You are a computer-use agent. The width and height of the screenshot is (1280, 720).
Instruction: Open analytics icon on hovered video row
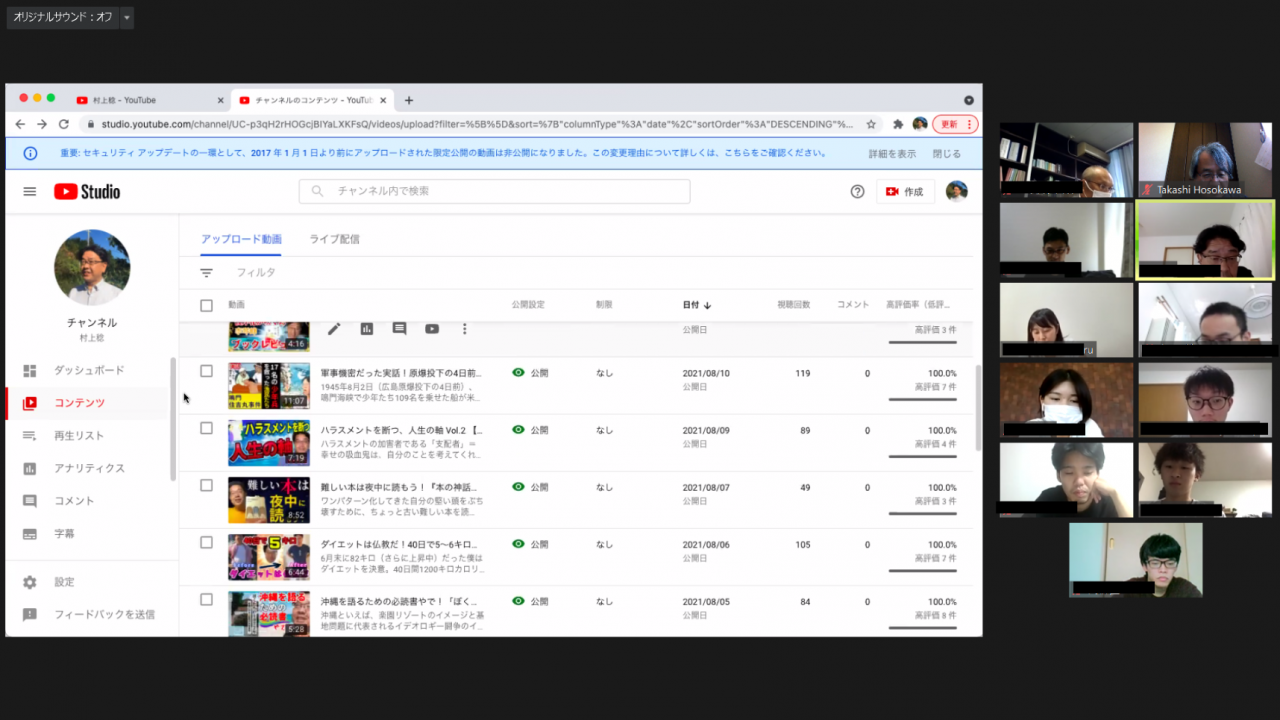coord(367,329)
